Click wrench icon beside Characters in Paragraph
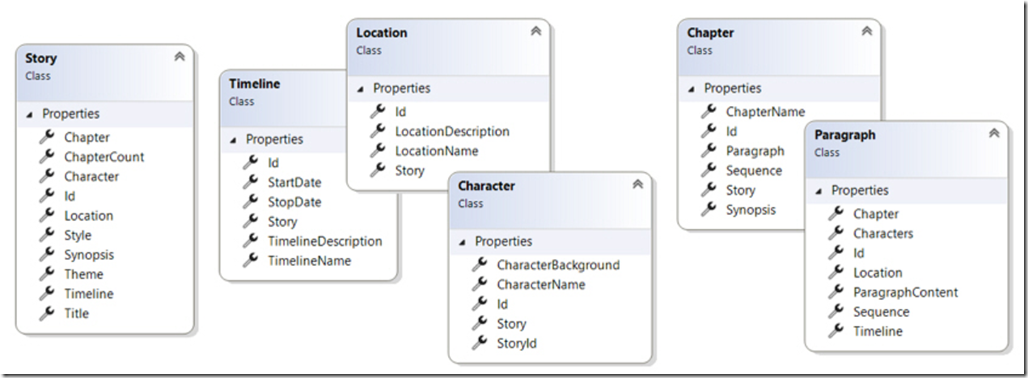Viewport: 1028px width, 378px height. point(836,233)
